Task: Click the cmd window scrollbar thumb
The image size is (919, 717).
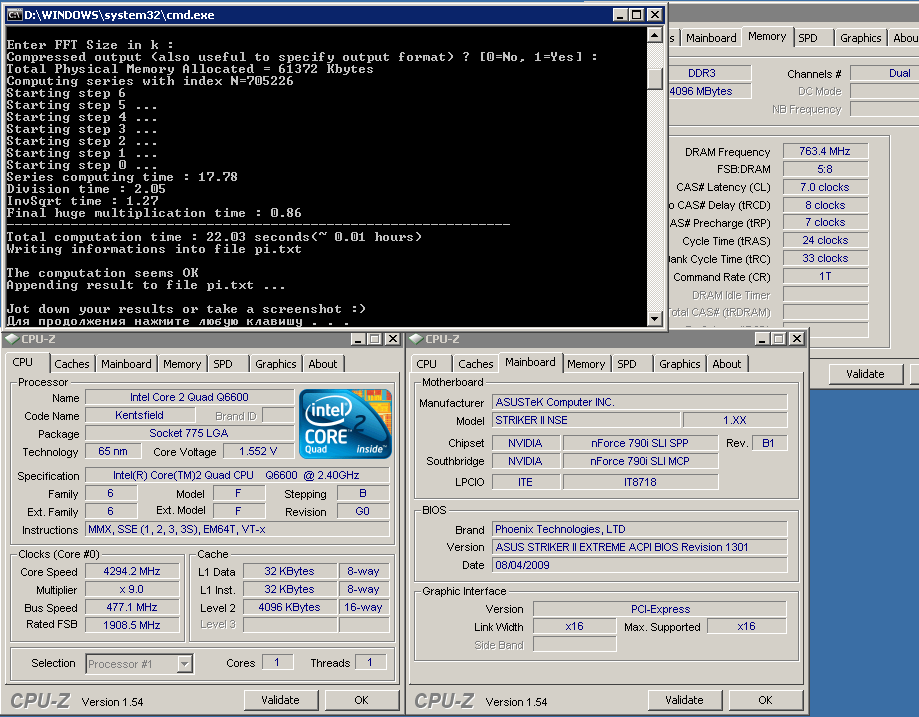Action: pos(655,79)
